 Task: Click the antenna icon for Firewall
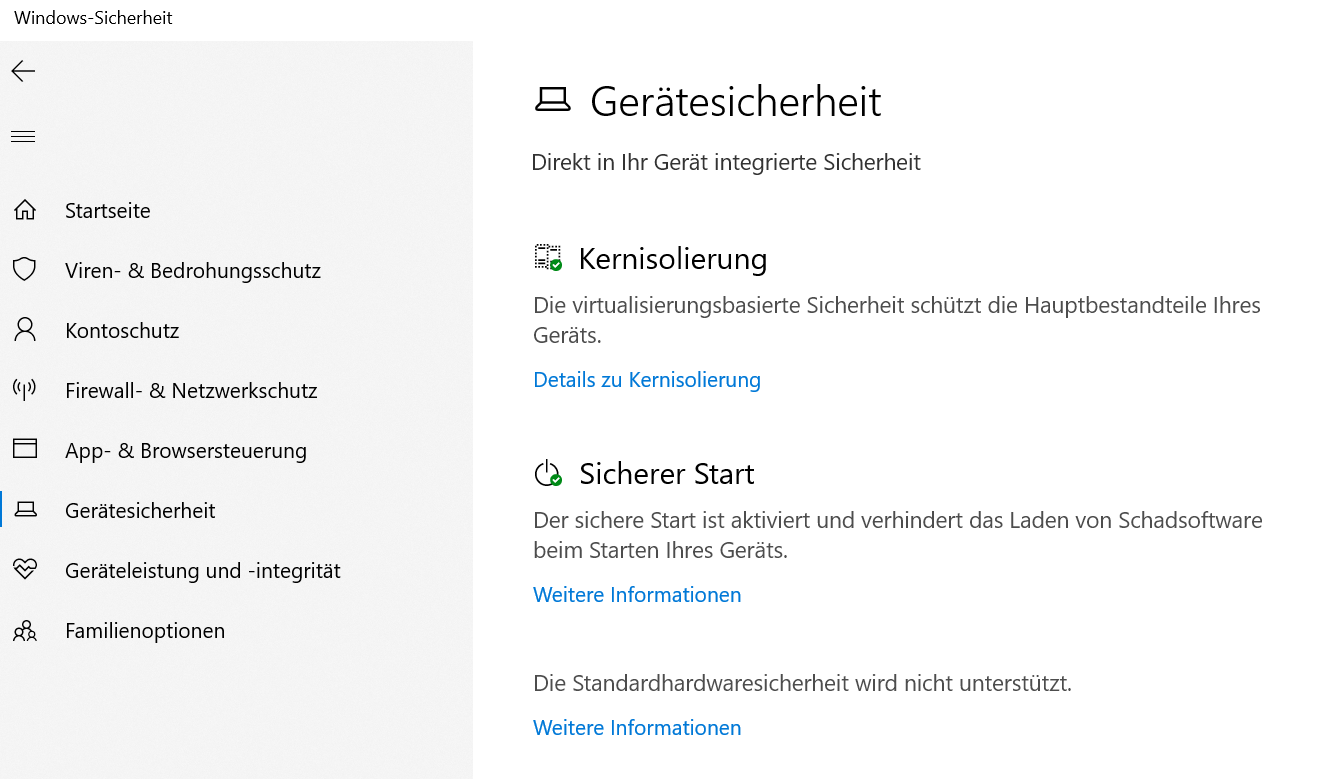coord(25,390)
